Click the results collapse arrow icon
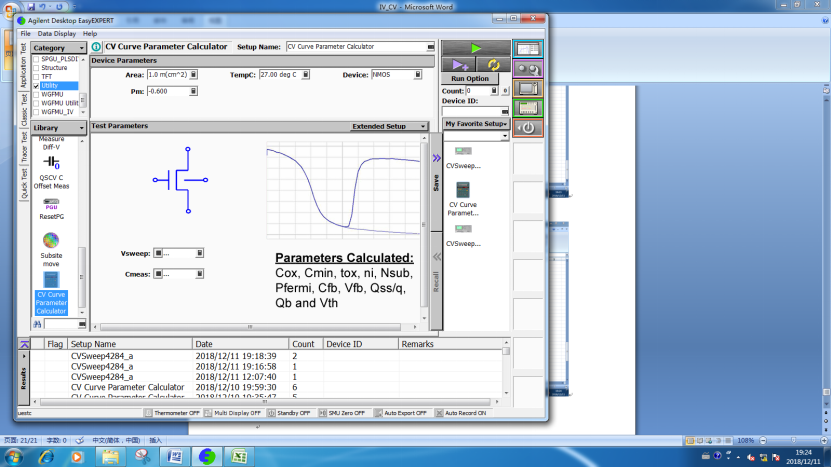This screenshot has height=468, width=831. coord(24,344)
